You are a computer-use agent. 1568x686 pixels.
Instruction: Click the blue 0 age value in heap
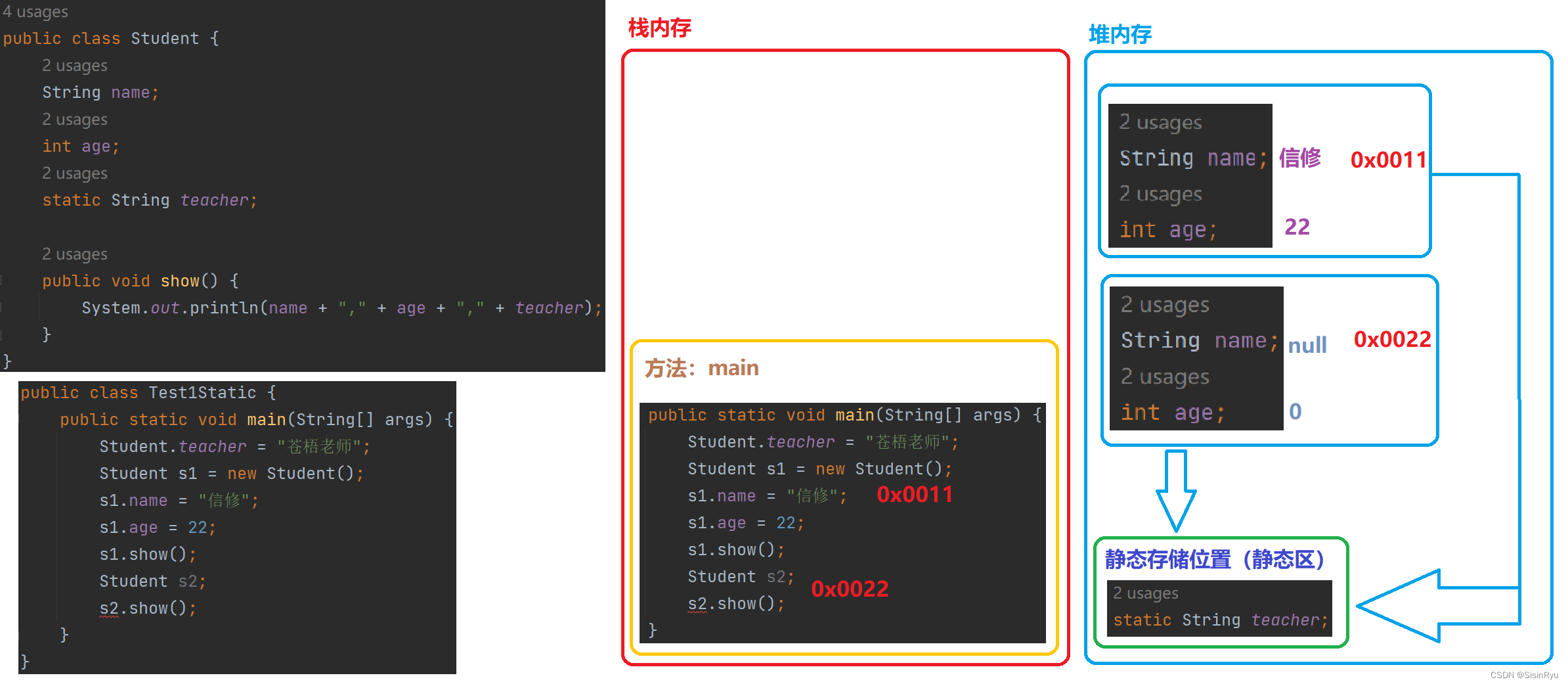tap(1295, 411)
